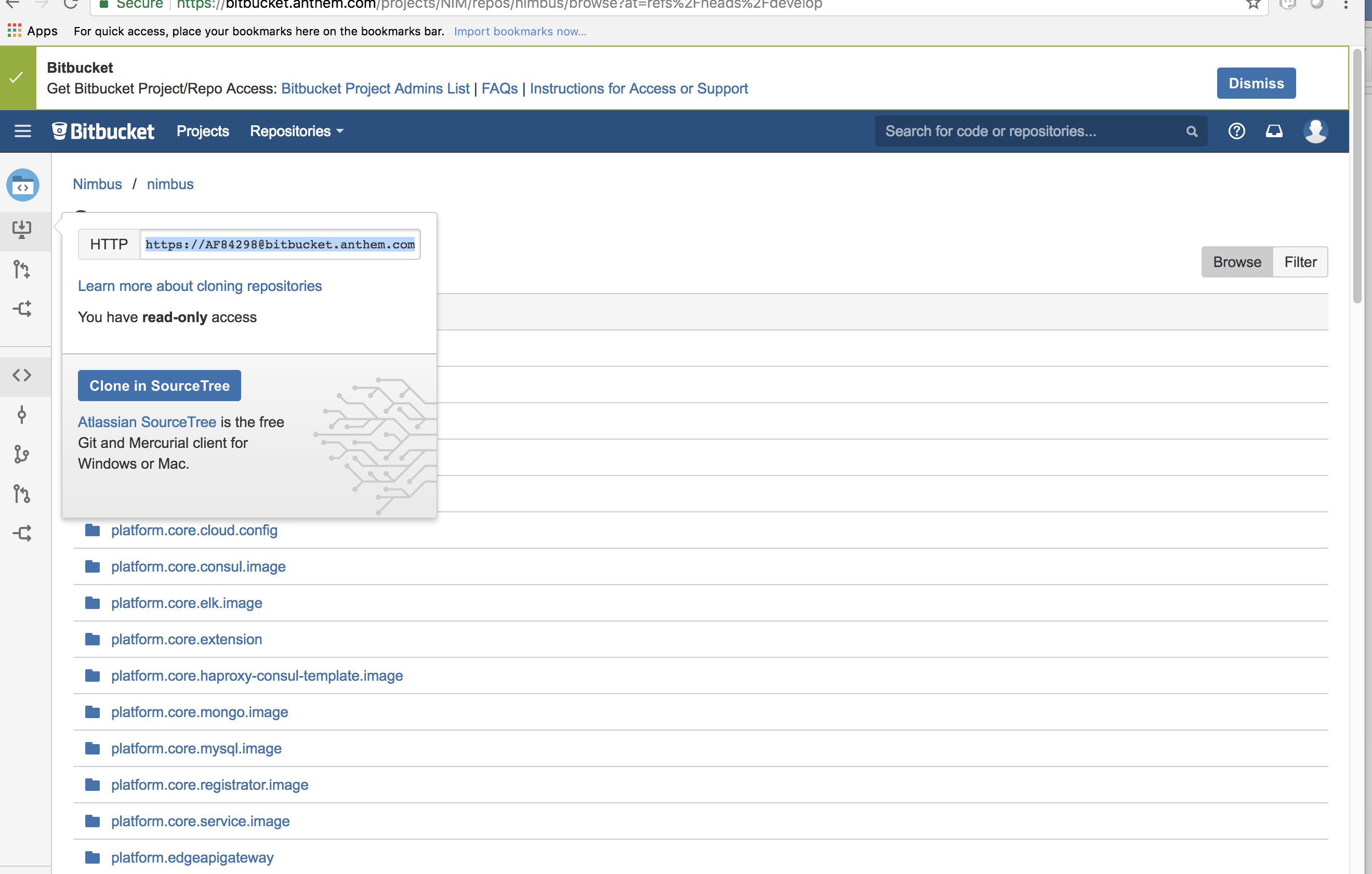Open the hamburger menu in Bitbucket header
Screen dimensions: 1372x874
22,131
